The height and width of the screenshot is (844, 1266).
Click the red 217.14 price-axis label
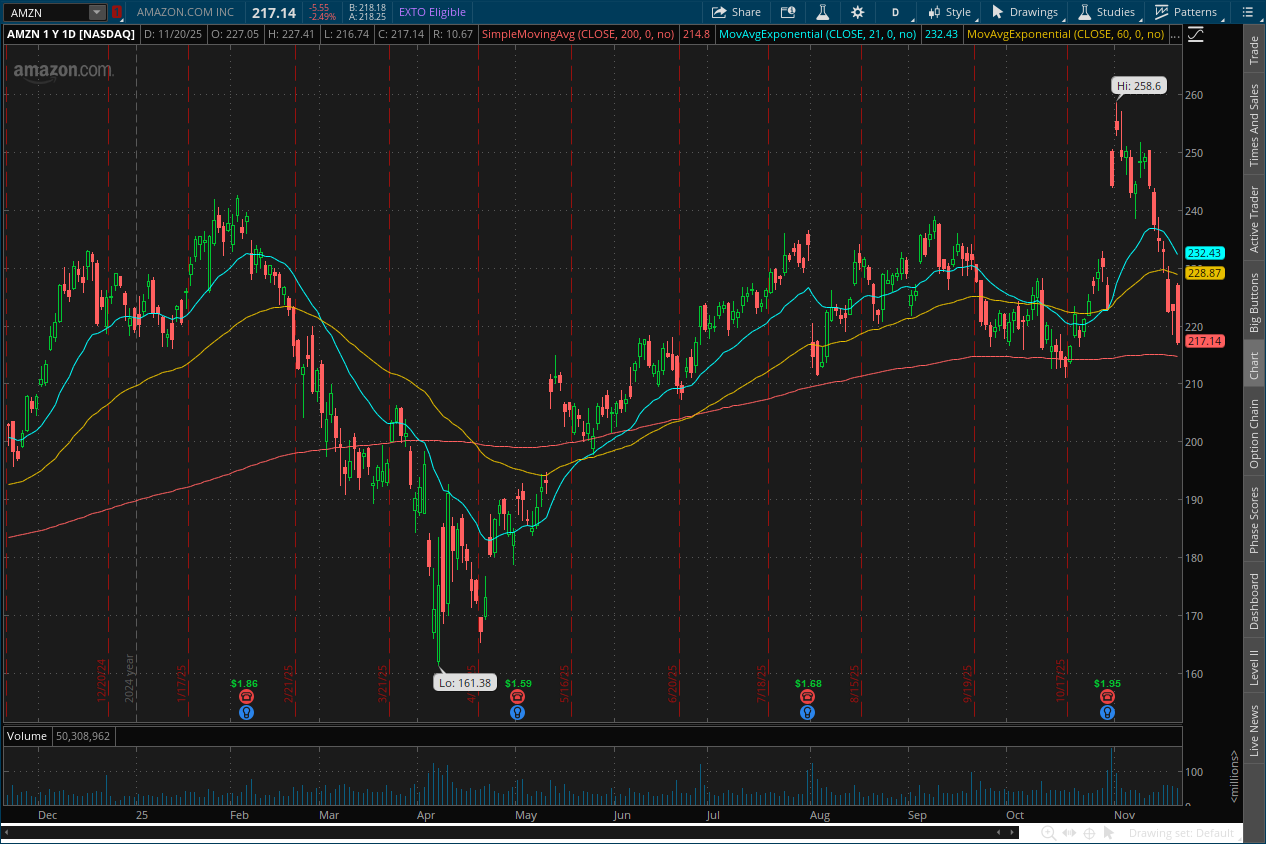click(x=1204, y=341)
